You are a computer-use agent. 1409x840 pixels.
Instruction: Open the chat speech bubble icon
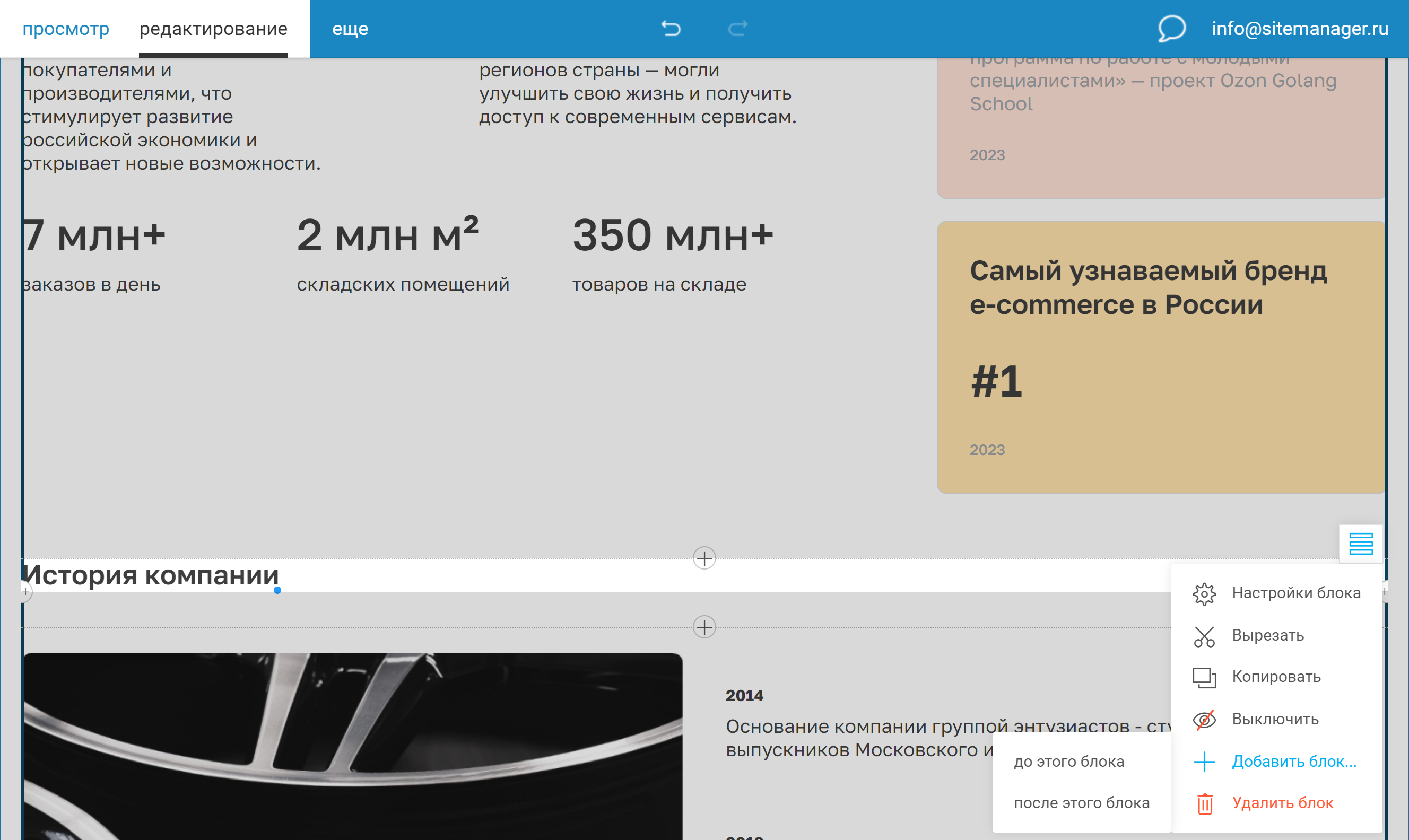(1171, 28)
